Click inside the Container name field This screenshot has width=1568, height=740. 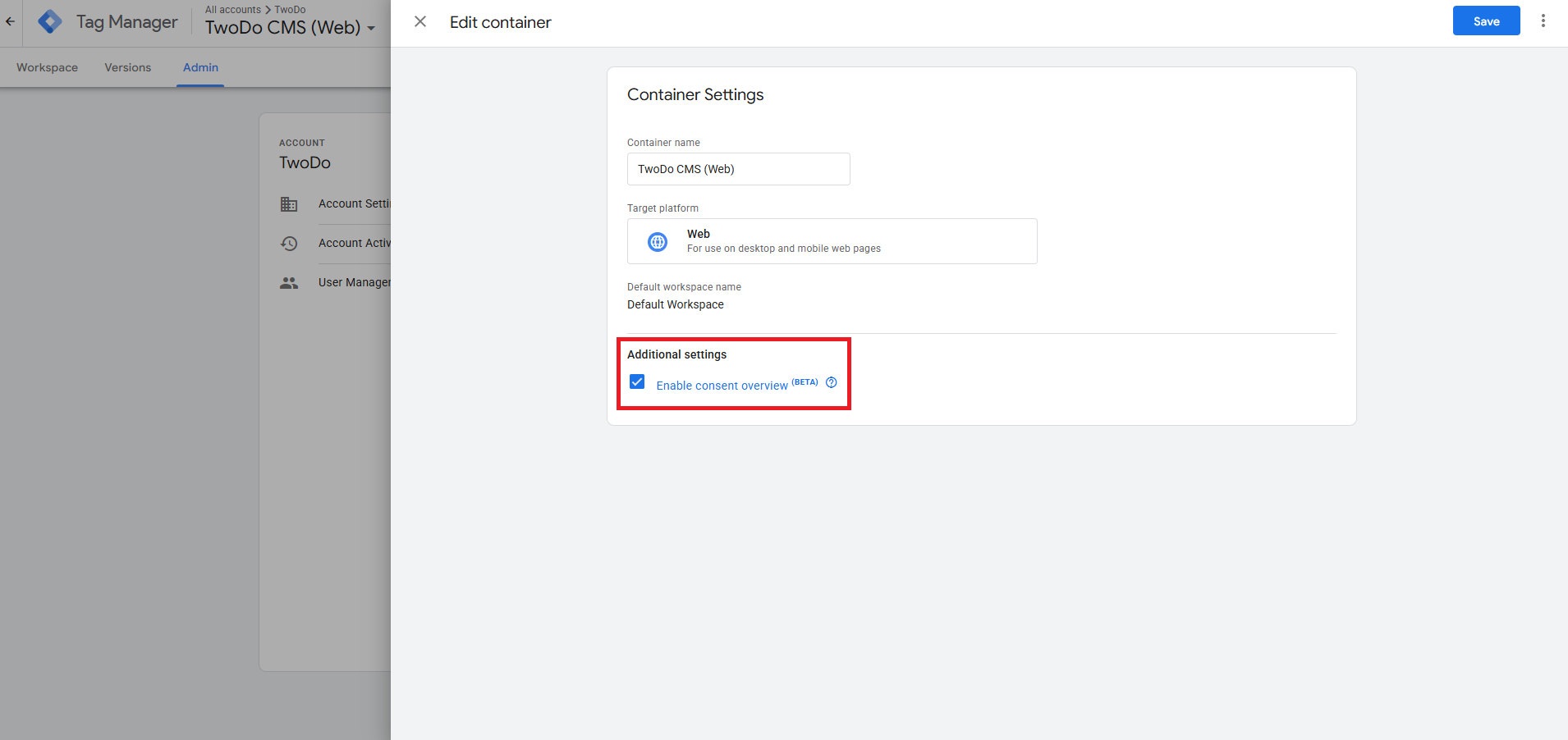(x=737, y=169)
